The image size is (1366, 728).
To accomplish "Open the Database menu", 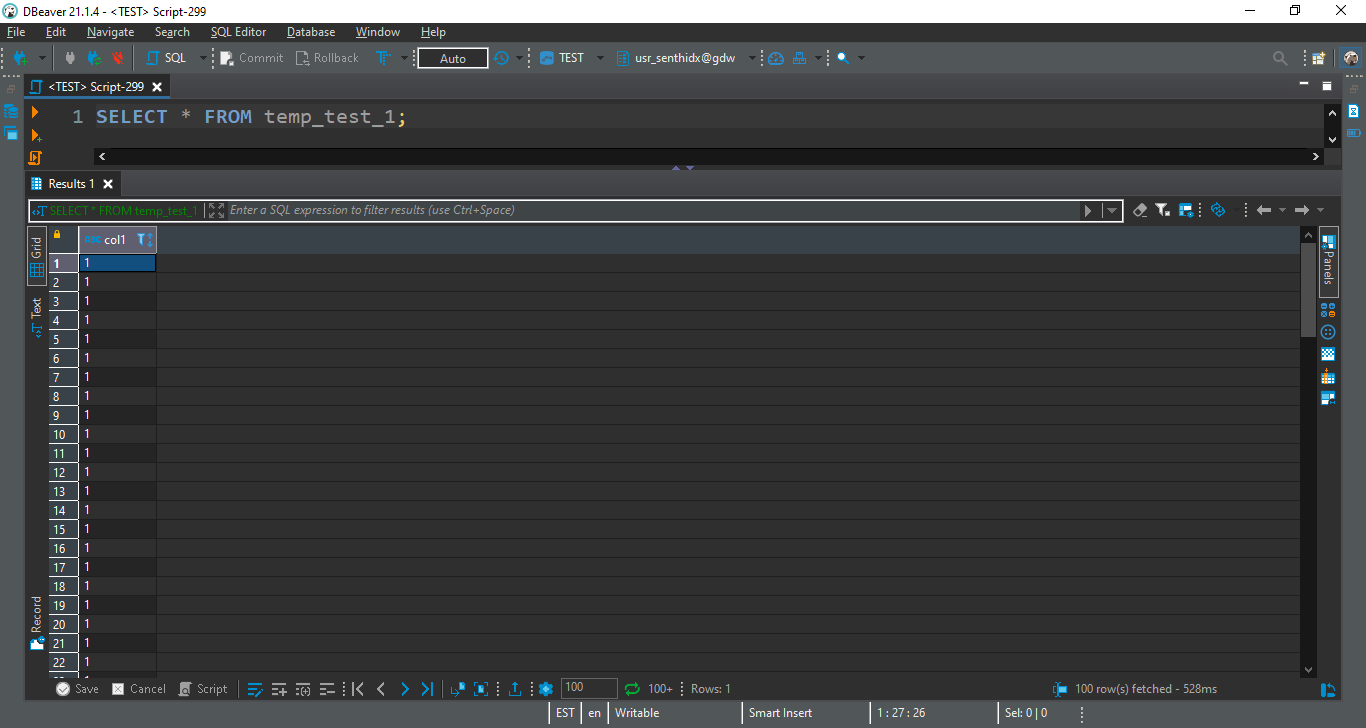I will point(311,32).
